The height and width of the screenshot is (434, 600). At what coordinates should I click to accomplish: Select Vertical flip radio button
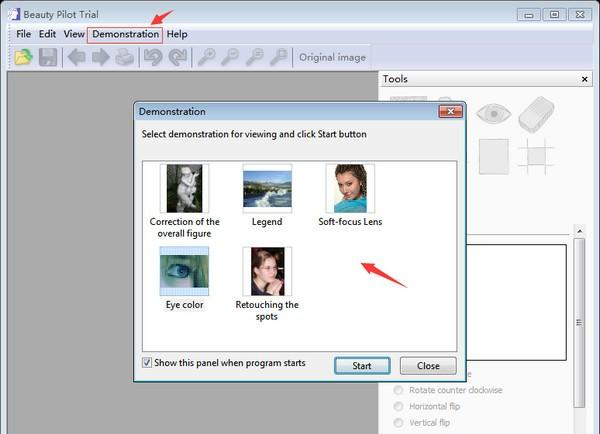[x=398, y=423]
